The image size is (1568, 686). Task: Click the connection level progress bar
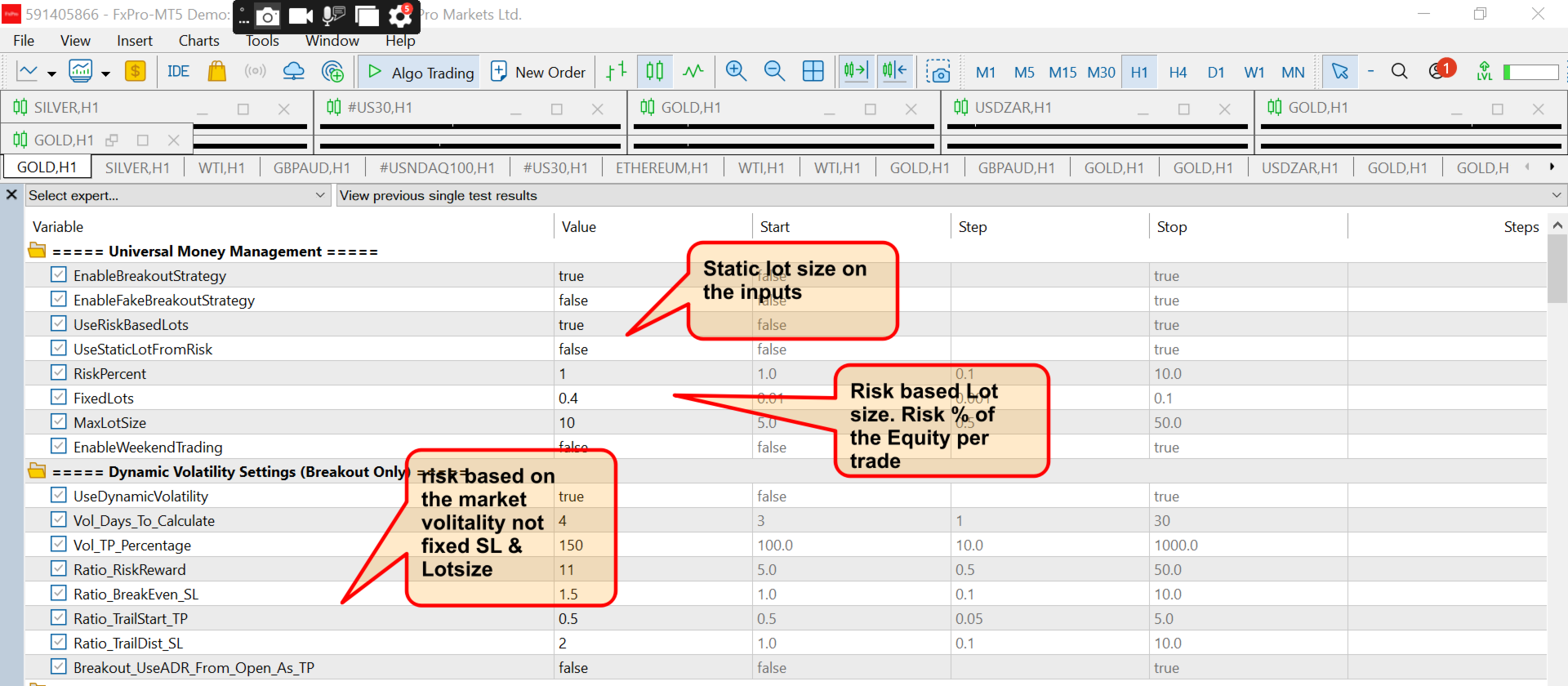coord(1531,72)
